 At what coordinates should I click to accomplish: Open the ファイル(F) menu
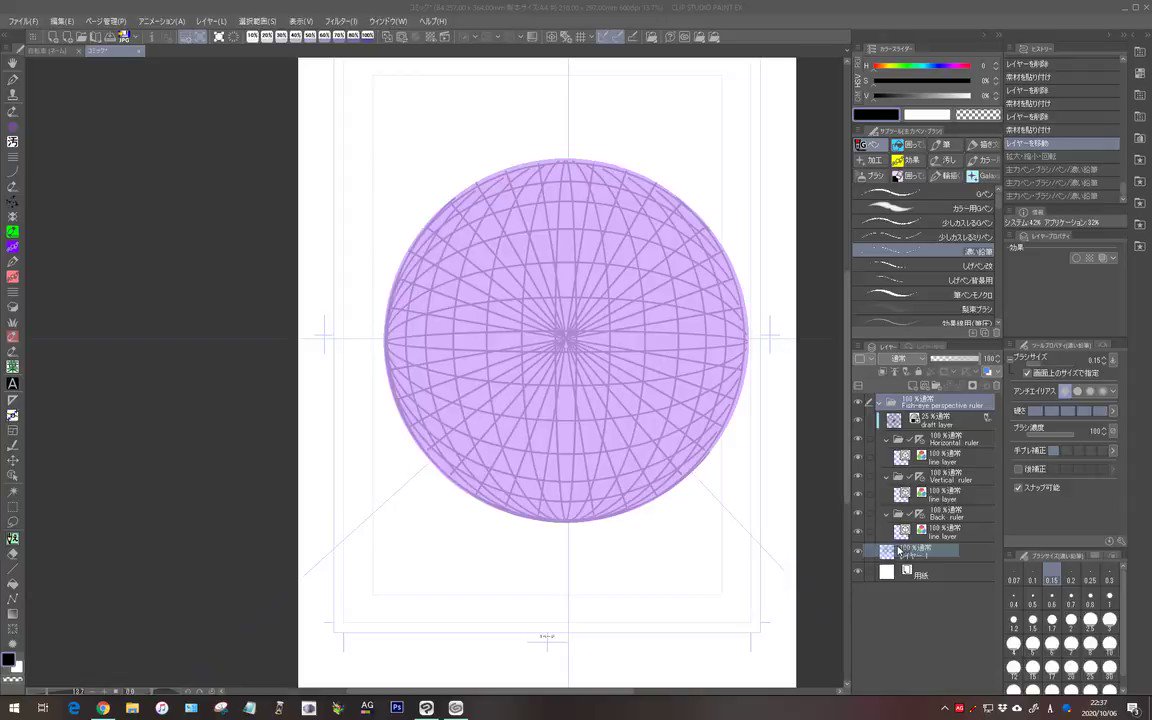(24, 21)
